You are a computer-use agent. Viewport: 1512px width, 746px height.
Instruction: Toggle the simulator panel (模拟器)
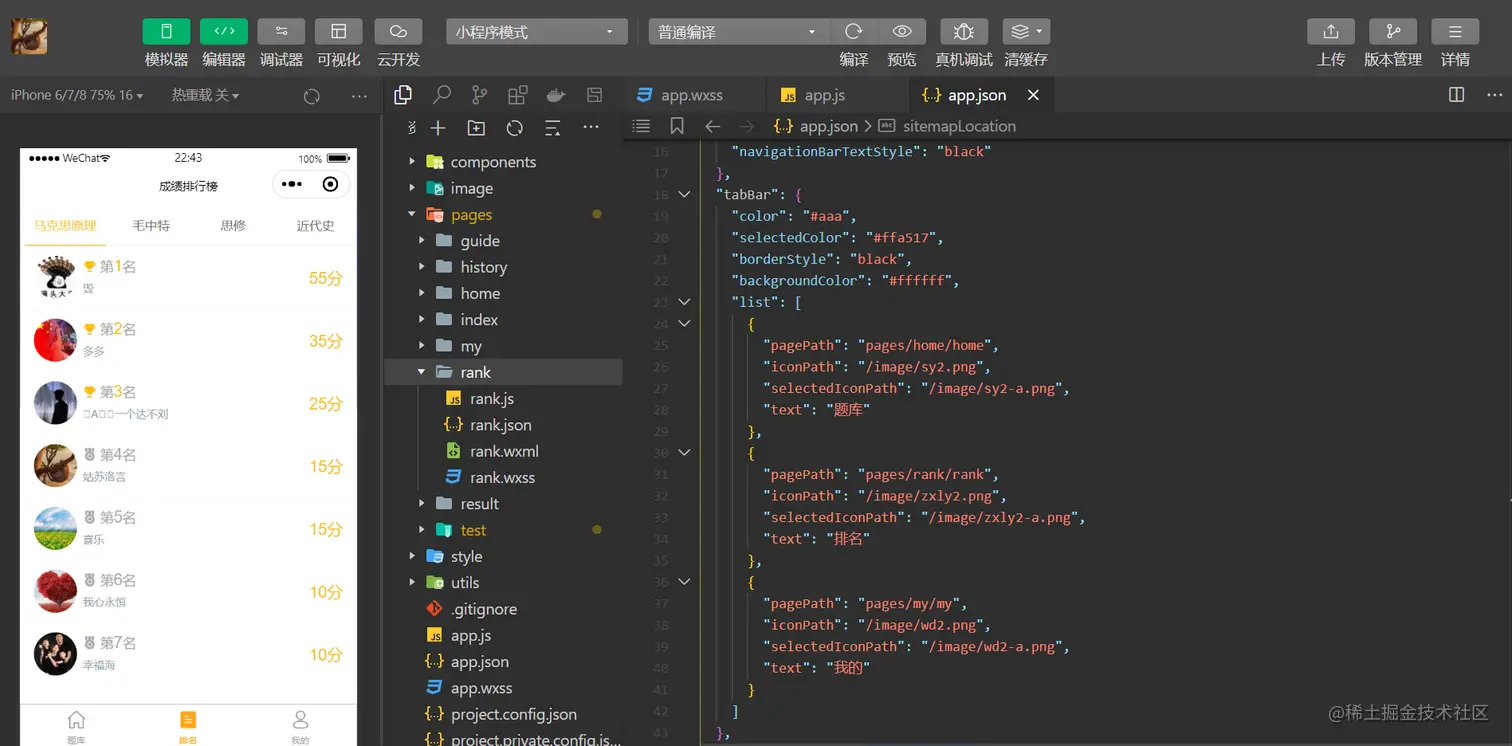click(x=166, y=31)
